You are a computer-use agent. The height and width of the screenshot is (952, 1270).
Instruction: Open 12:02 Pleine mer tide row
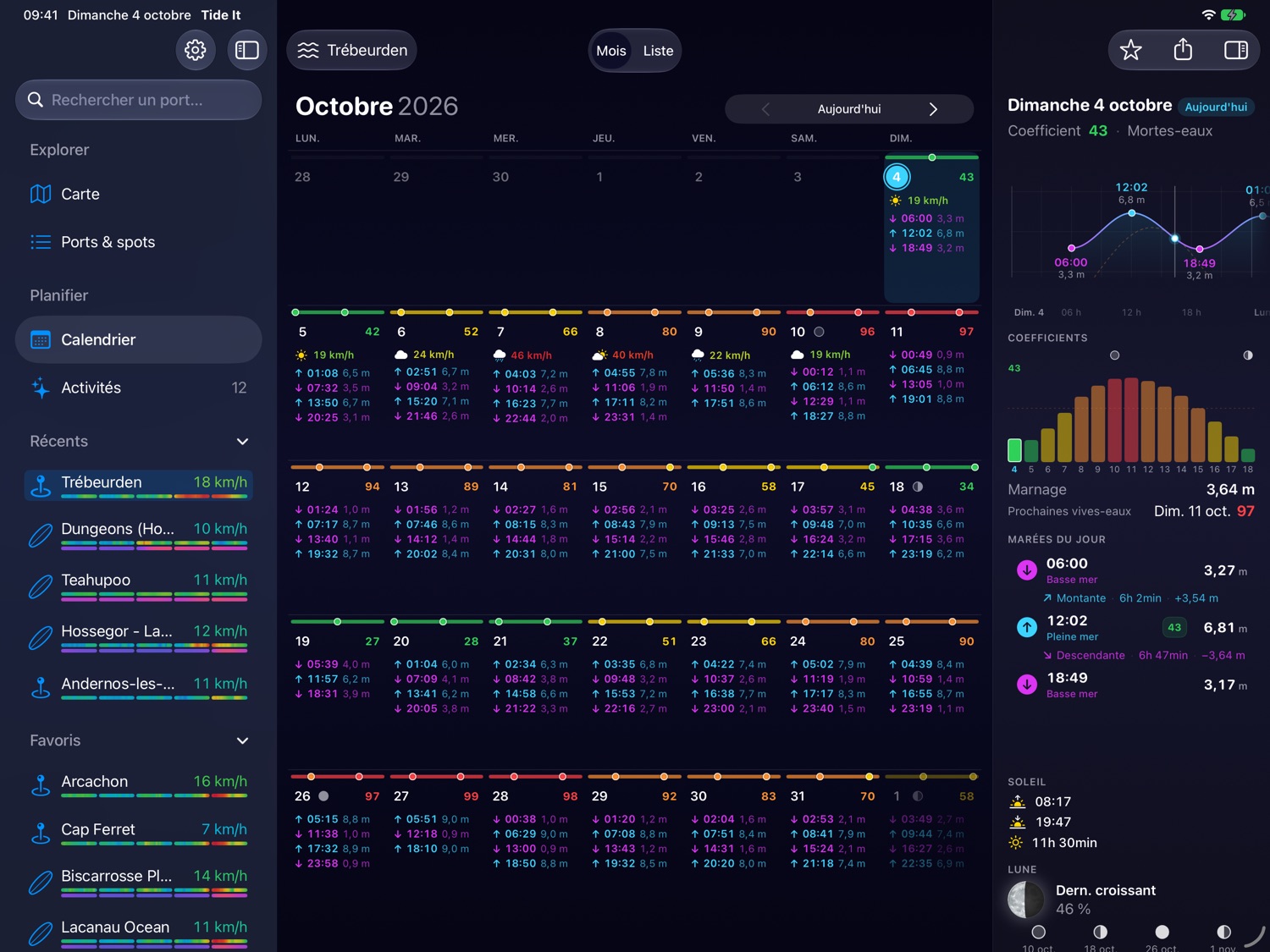pyautogui.click(x=1131, y=628)
